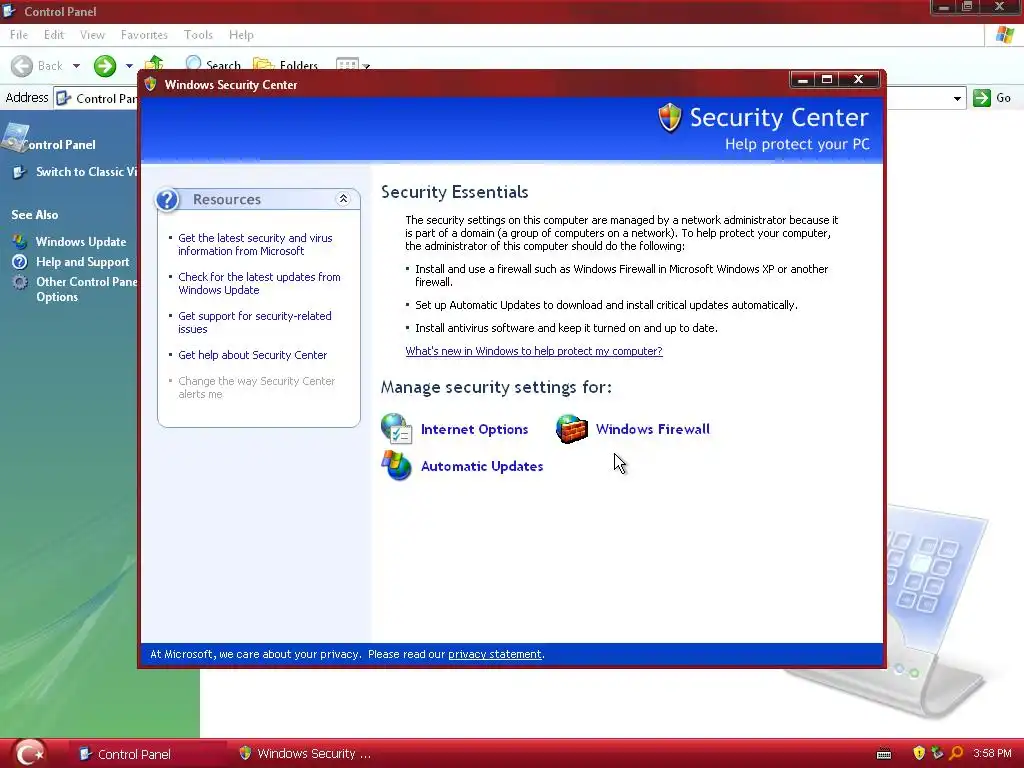Click Check for the latest updates link
The image size is (1024, 768).
coord(259,283)
